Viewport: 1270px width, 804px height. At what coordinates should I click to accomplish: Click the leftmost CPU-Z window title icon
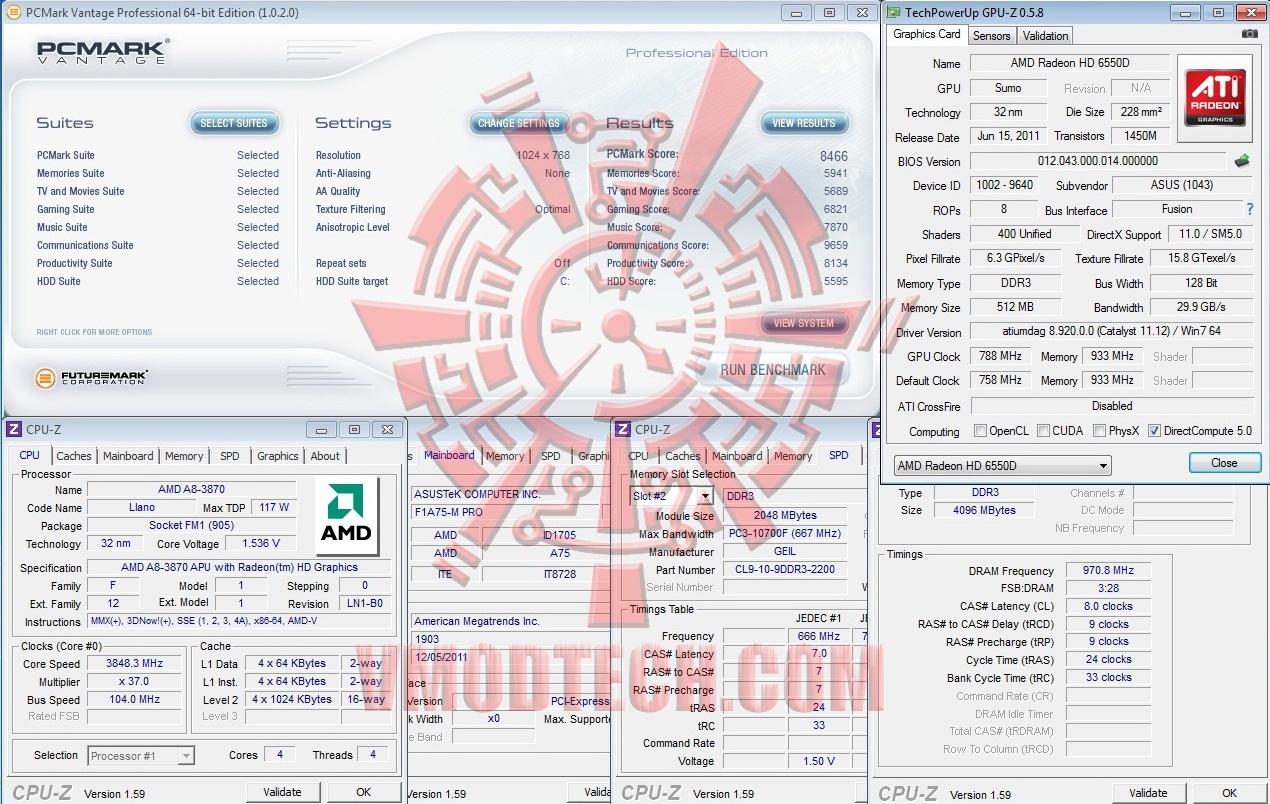coord(14,429)
